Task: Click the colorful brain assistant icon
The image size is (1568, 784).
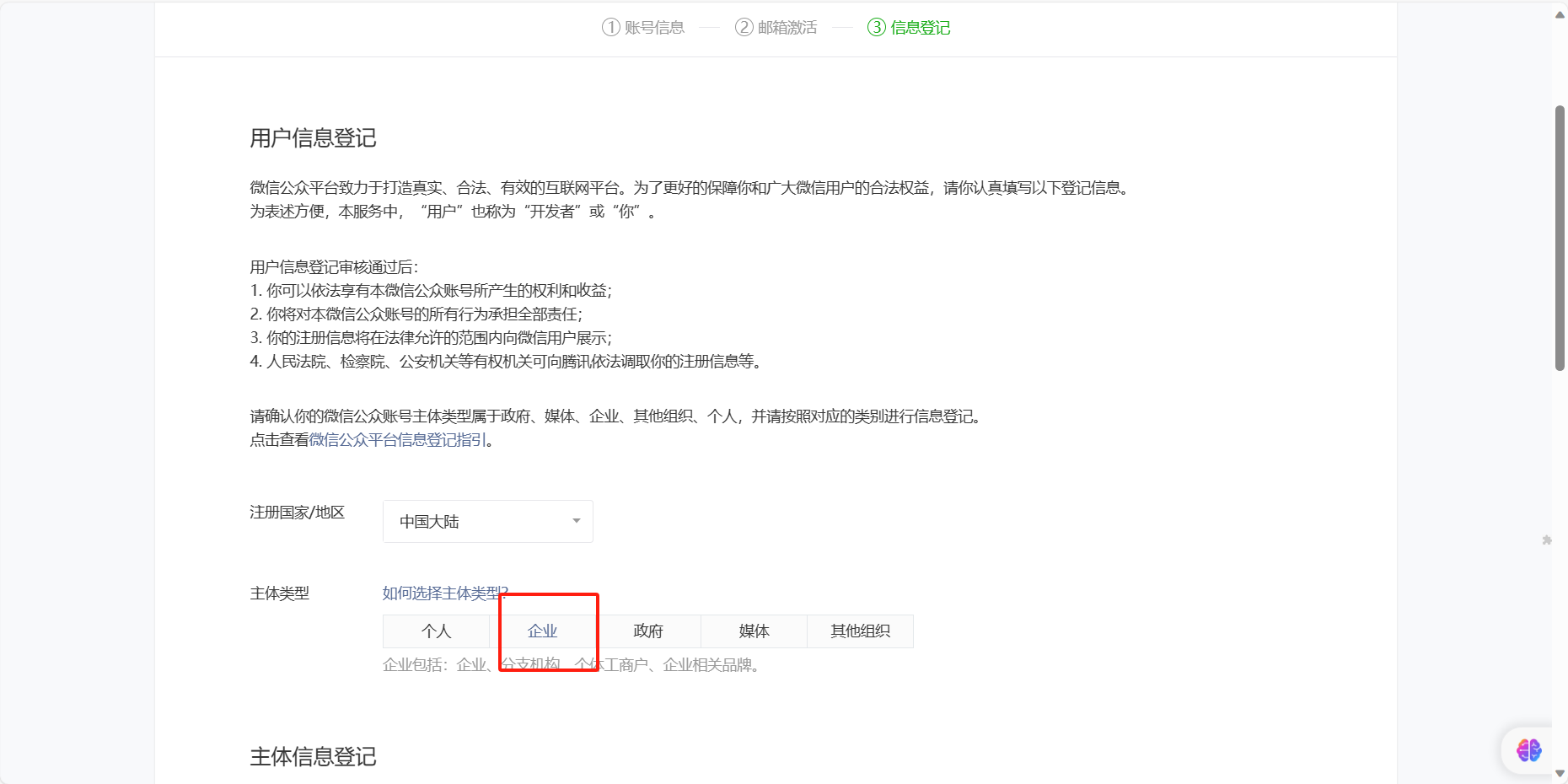Action: 1528,749
